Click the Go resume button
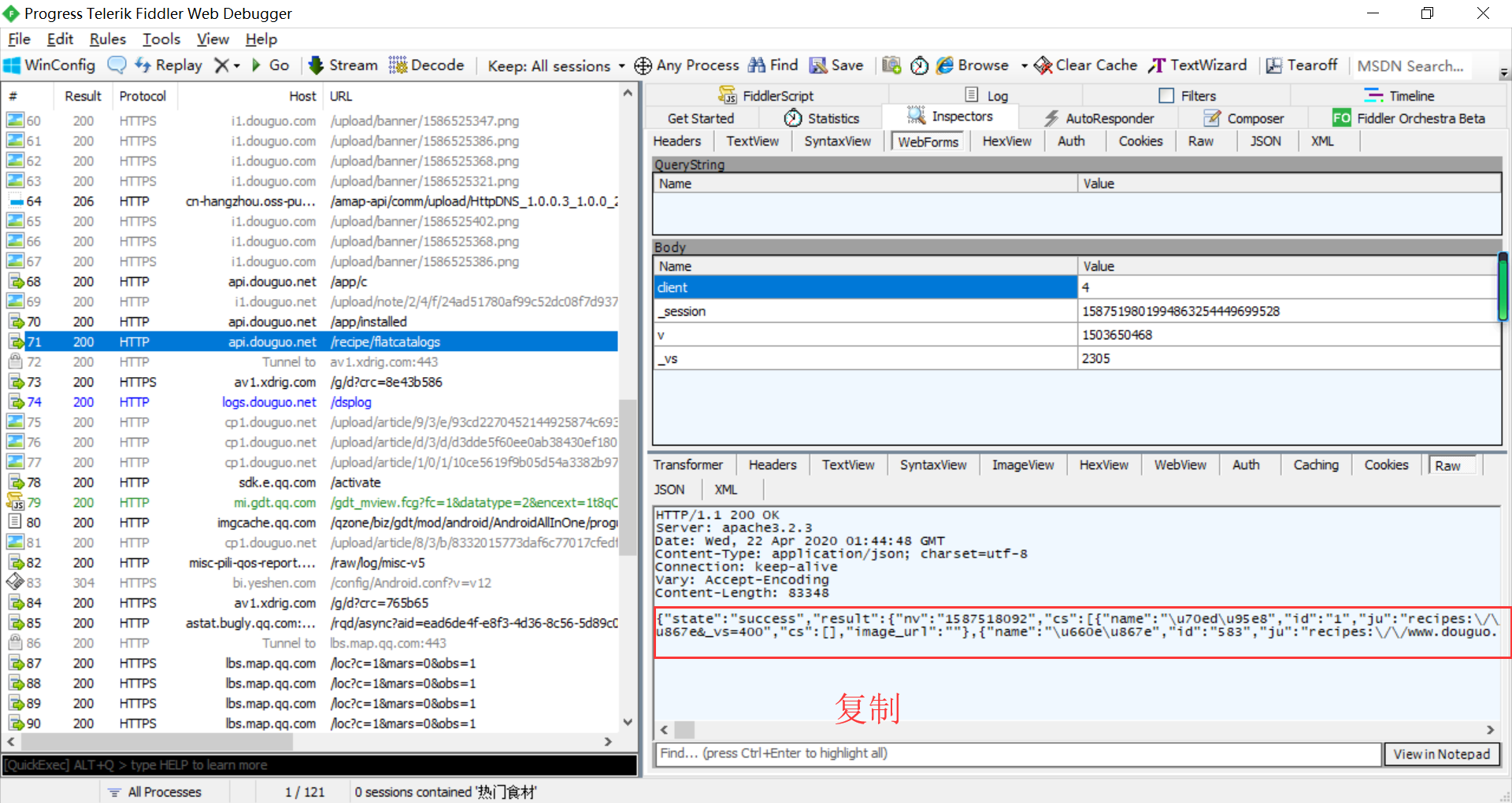The image size is (1512, 803). (270, 65)
